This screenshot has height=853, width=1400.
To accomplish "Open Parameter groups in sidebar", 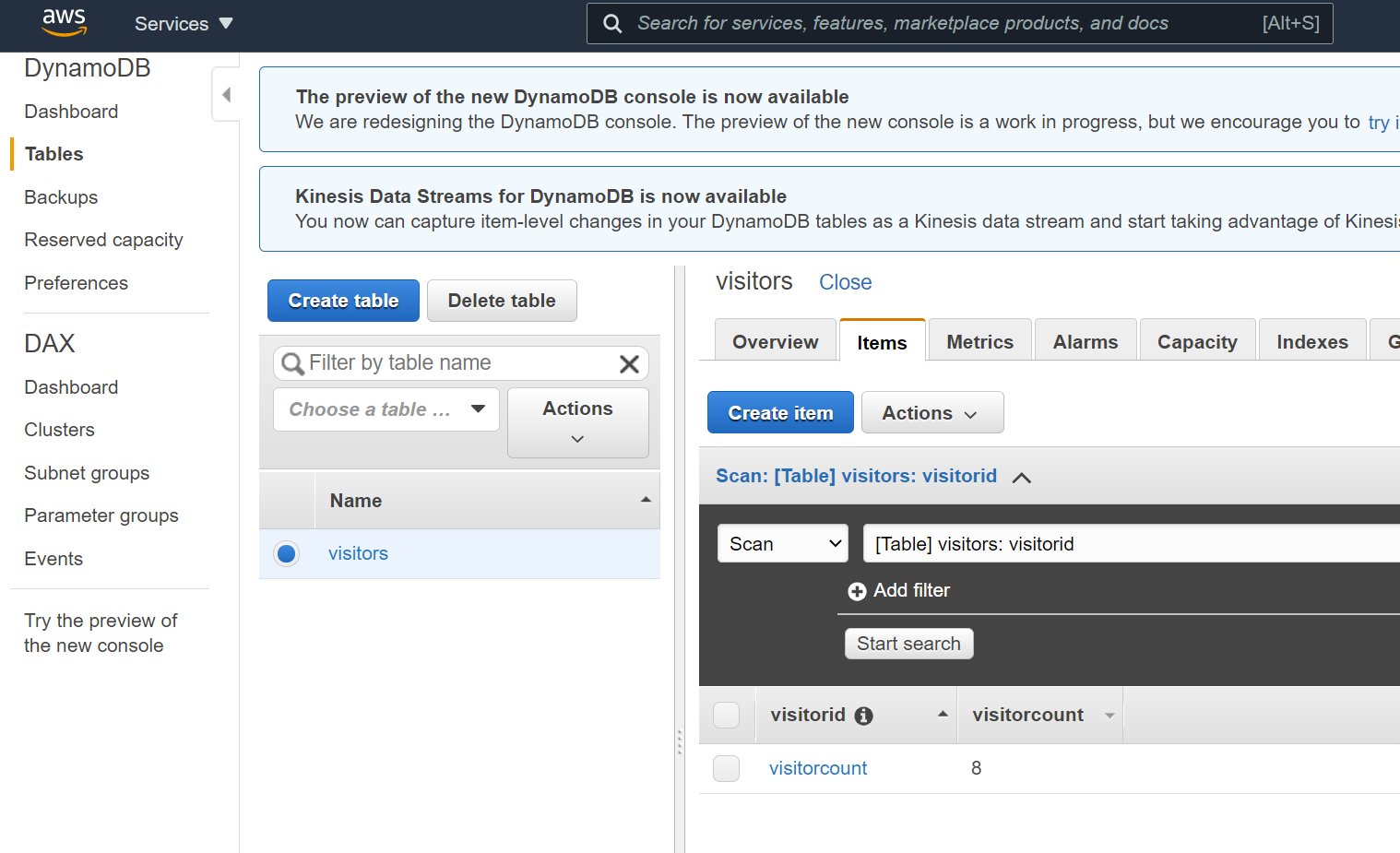I will (101, 515).
